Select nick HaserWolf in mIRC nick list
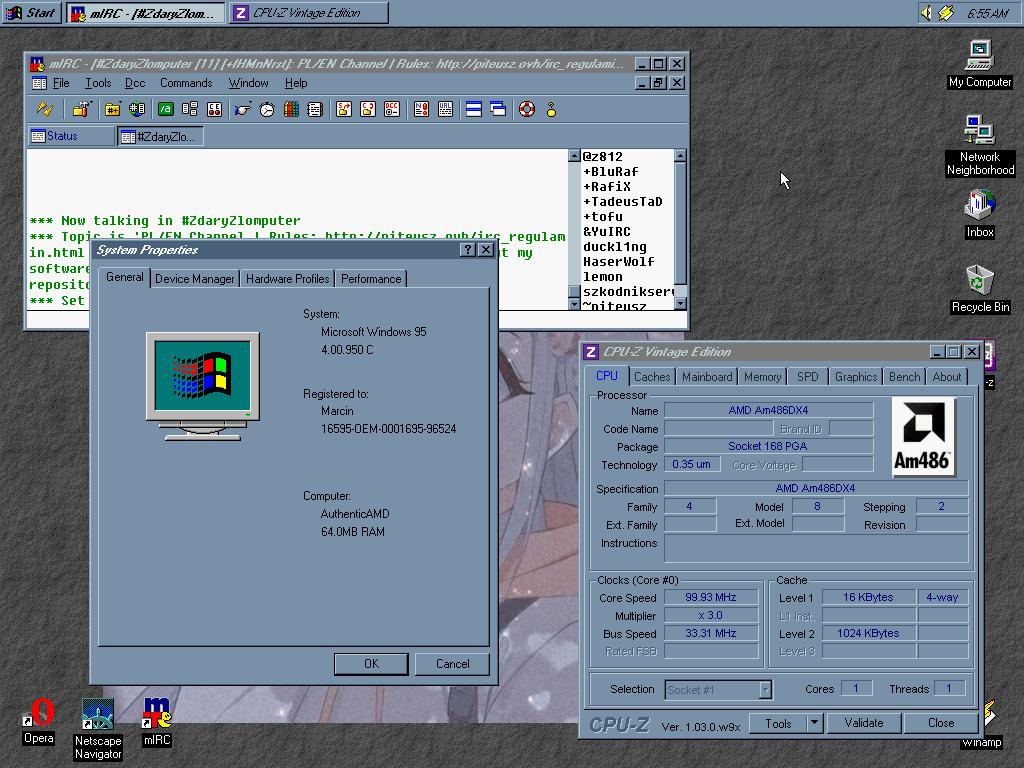Viewport: 1024px width, 768px height. click(618, 262)
